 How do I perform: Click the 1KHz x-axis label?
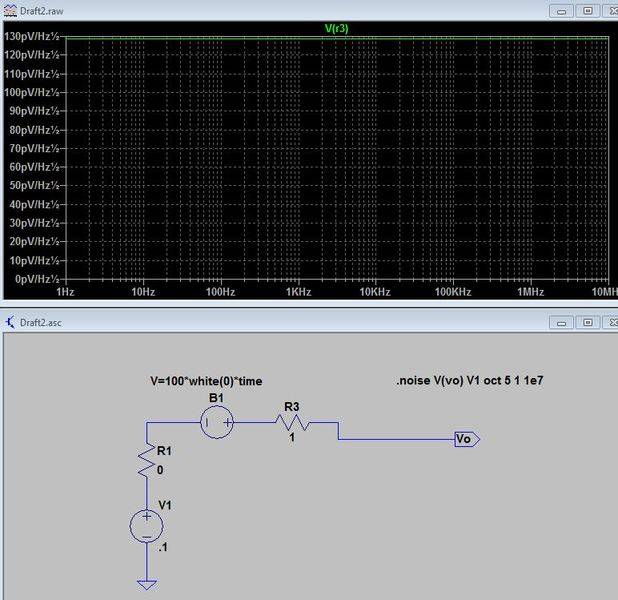[x=298, y=292]
